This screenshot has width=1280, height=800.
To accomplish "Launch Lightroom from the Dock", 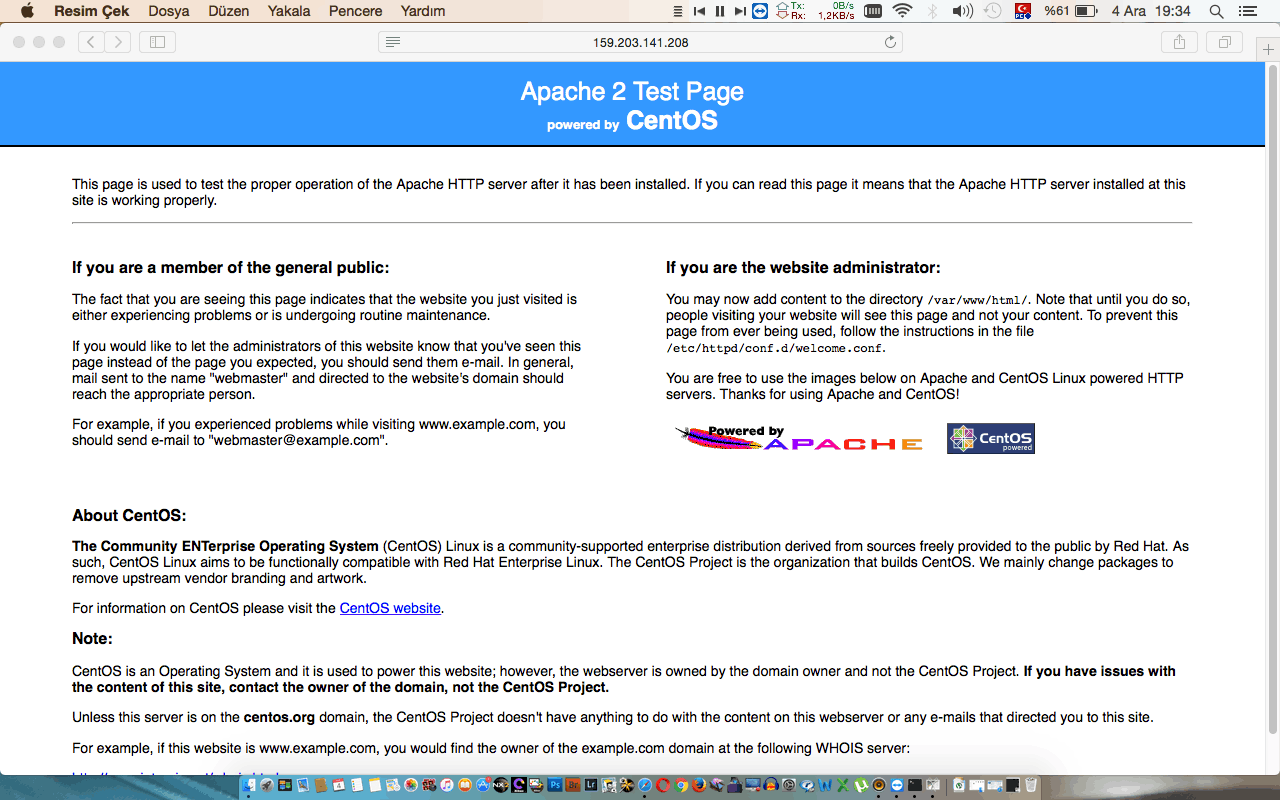I will click(591, 785).
